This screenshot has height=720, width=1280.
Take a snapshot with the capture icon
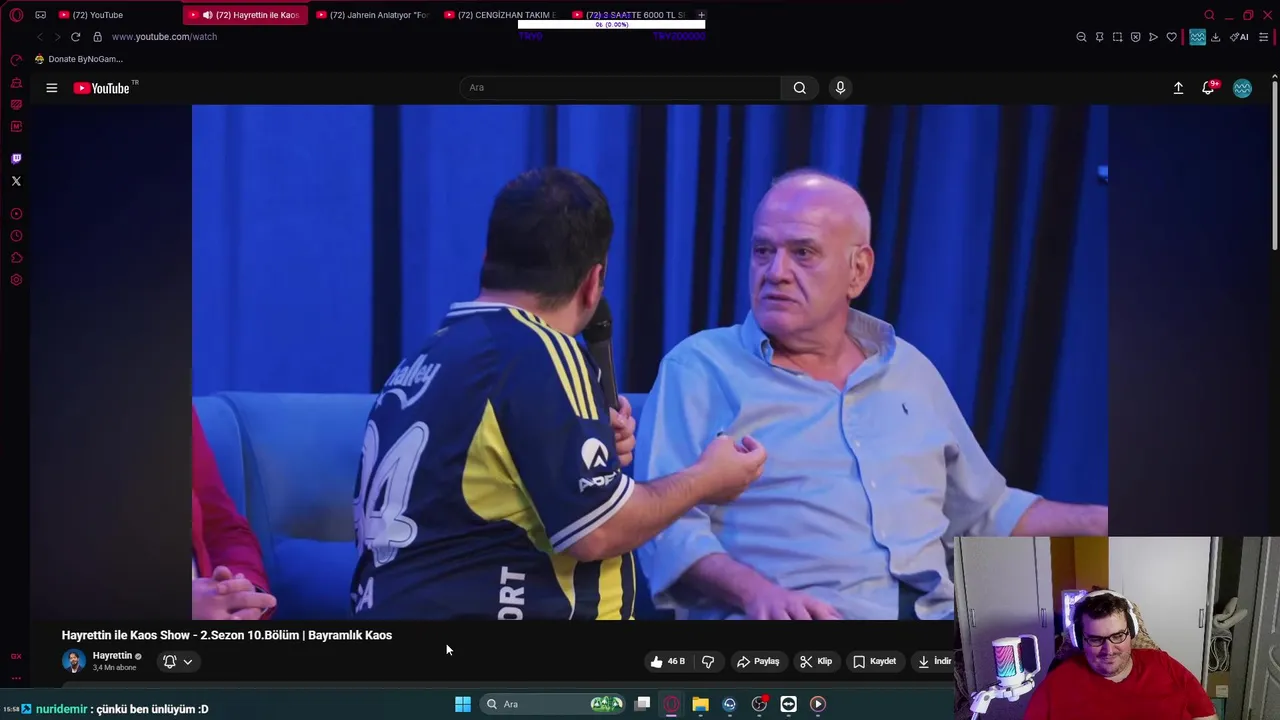point(1117,37)
